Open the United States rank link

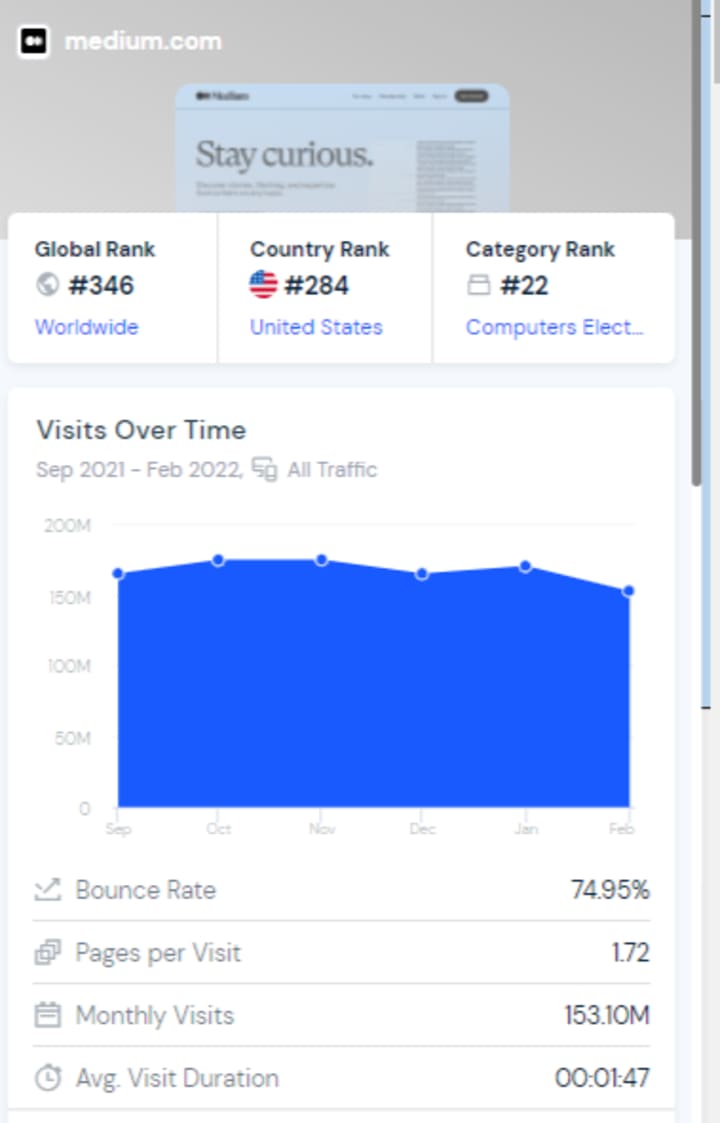coord(316,327)
